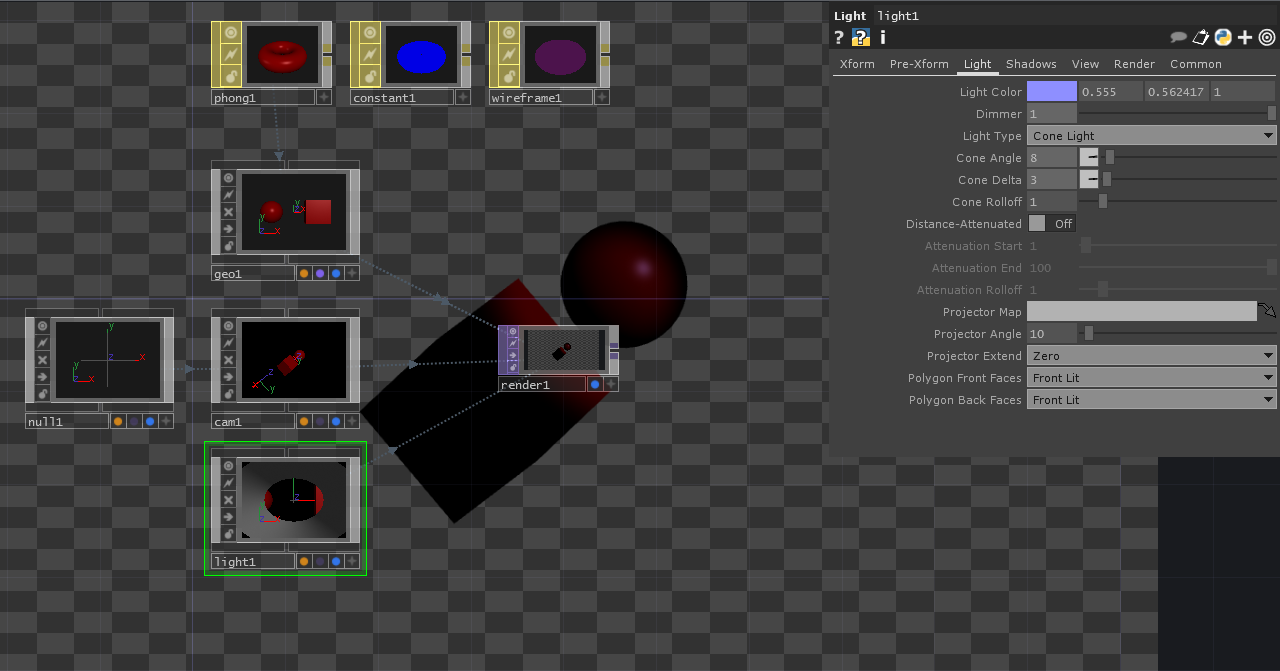Click the target circle icon in parameter header
Screen dimensions: 1280x671
tap(1267, 38)
